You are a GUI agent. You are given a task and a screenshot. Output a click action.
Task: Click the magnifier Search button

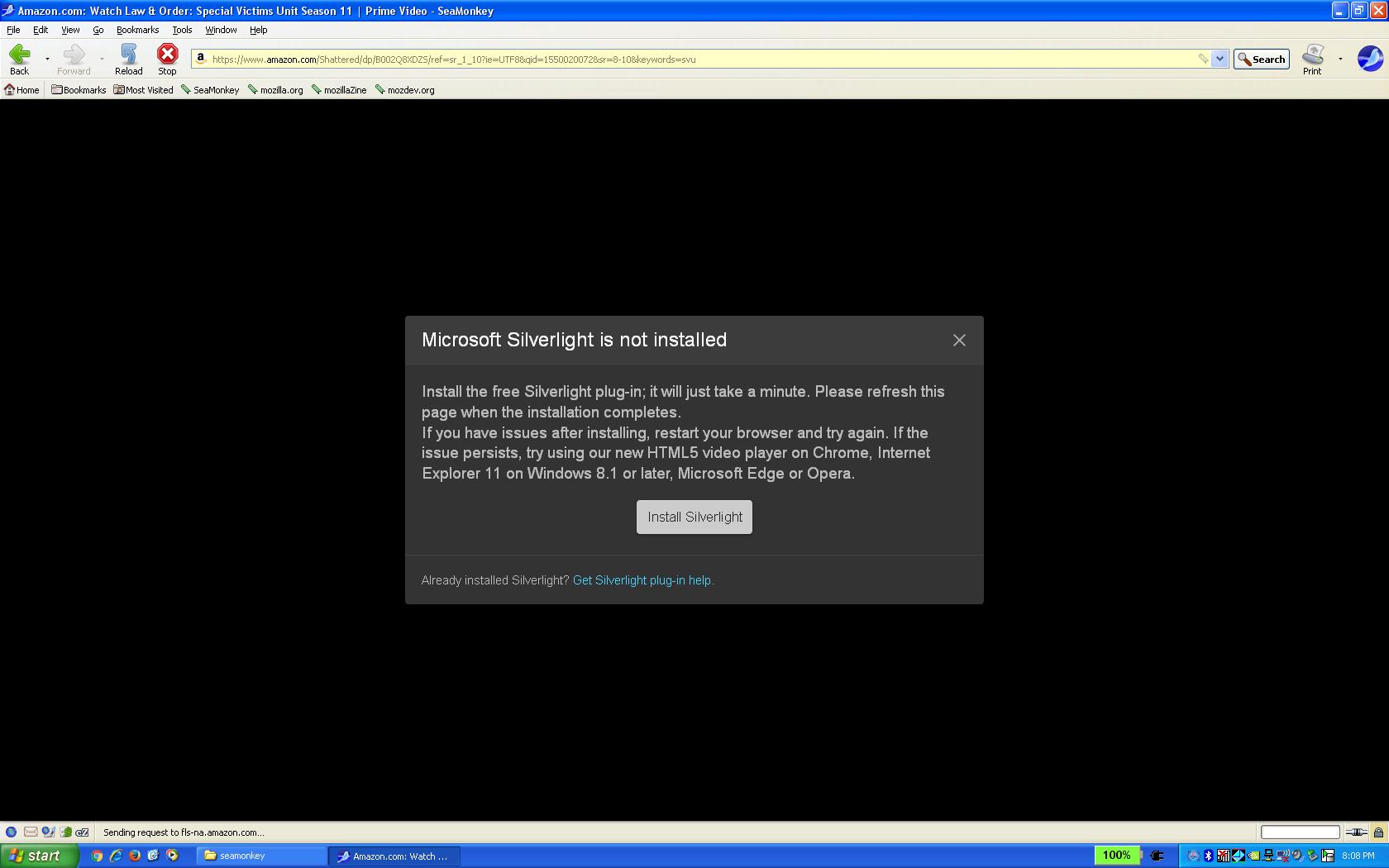click(x=1260, y=59)
